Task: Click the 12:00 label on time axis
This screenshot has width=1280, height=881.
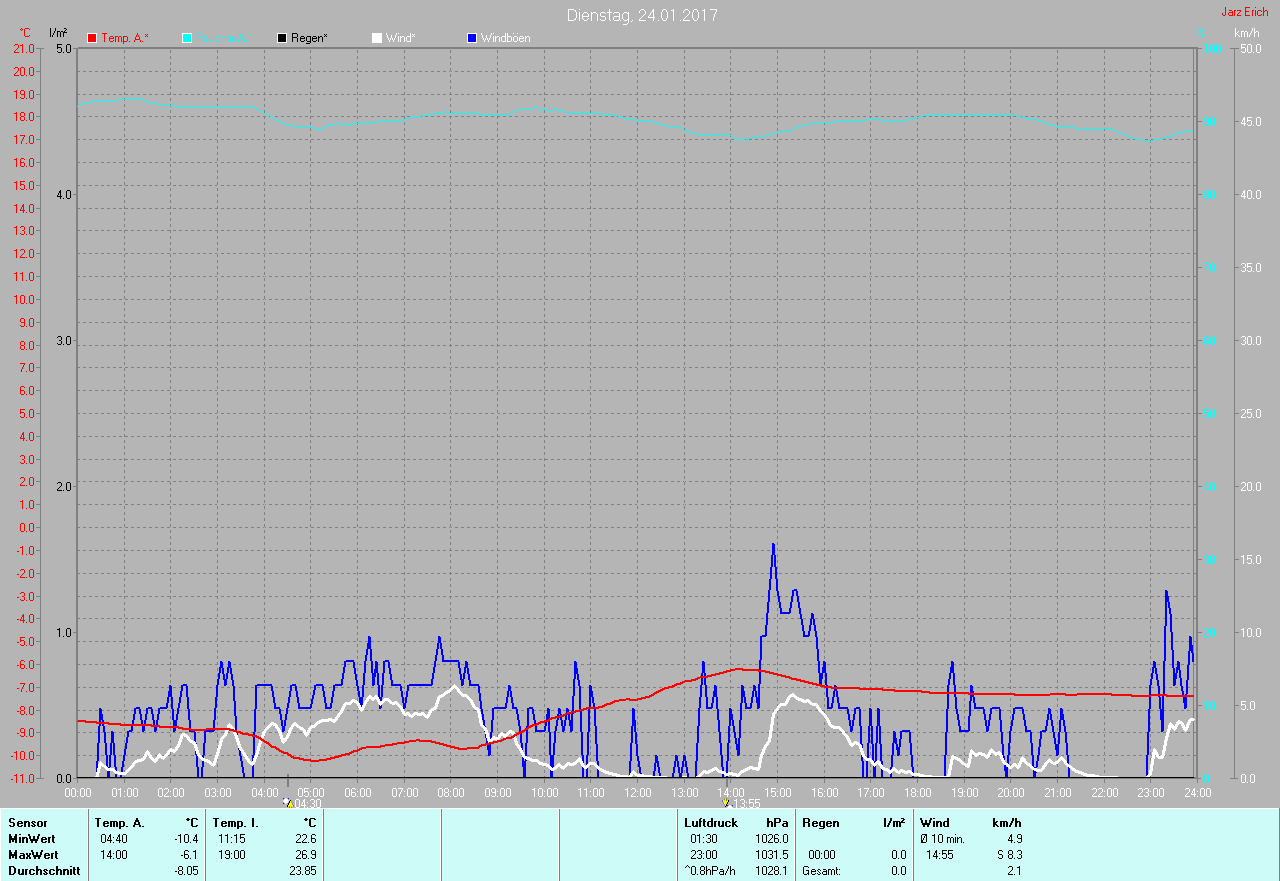Action: point(638,792)
